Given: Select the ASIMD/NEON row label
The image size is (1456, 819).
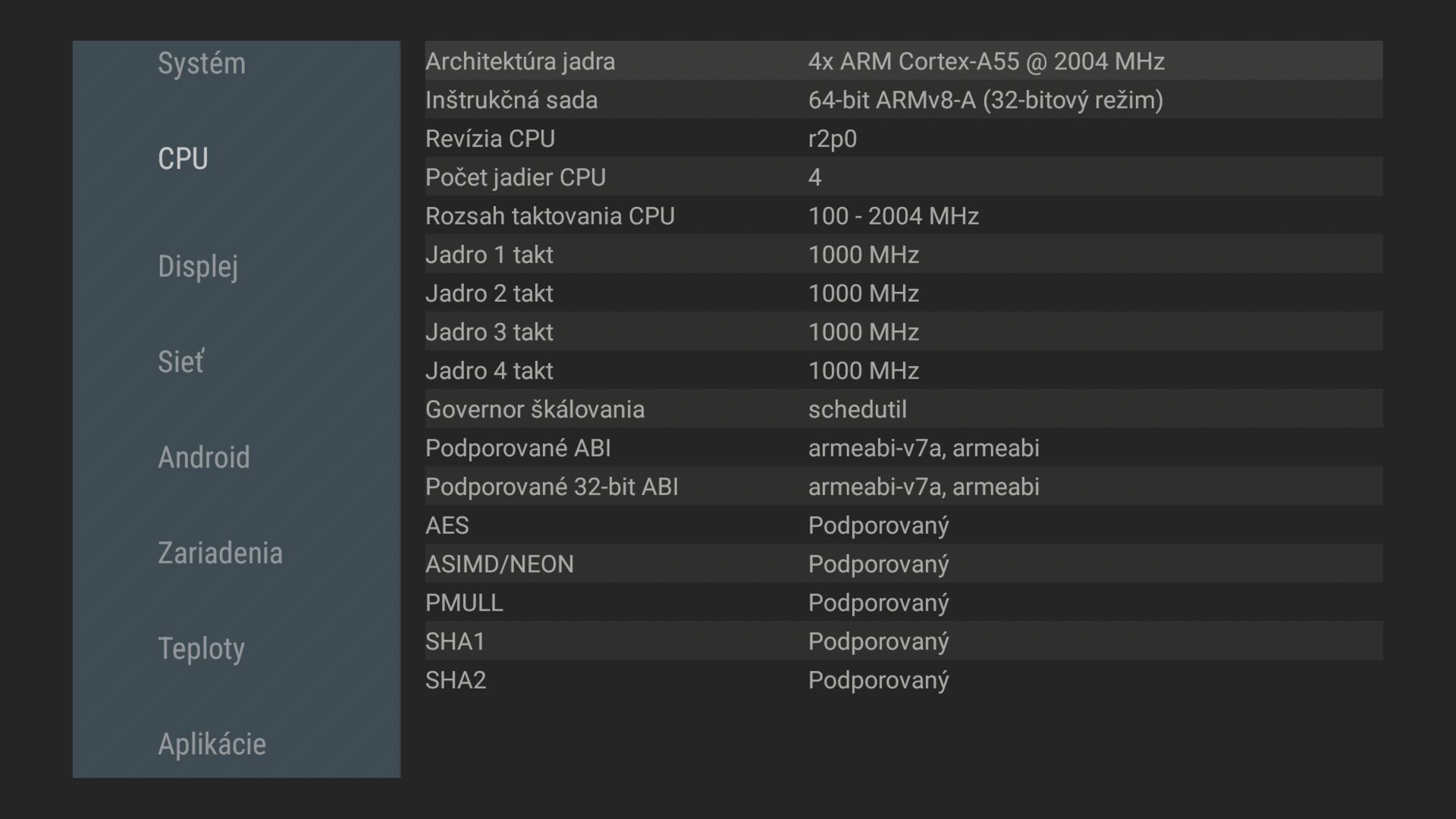Looking at the screenshot, I should point(500,564).
